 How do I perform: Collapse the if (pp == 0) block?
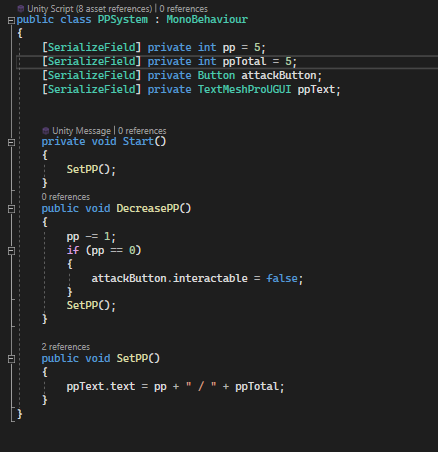tap(11, 251)
